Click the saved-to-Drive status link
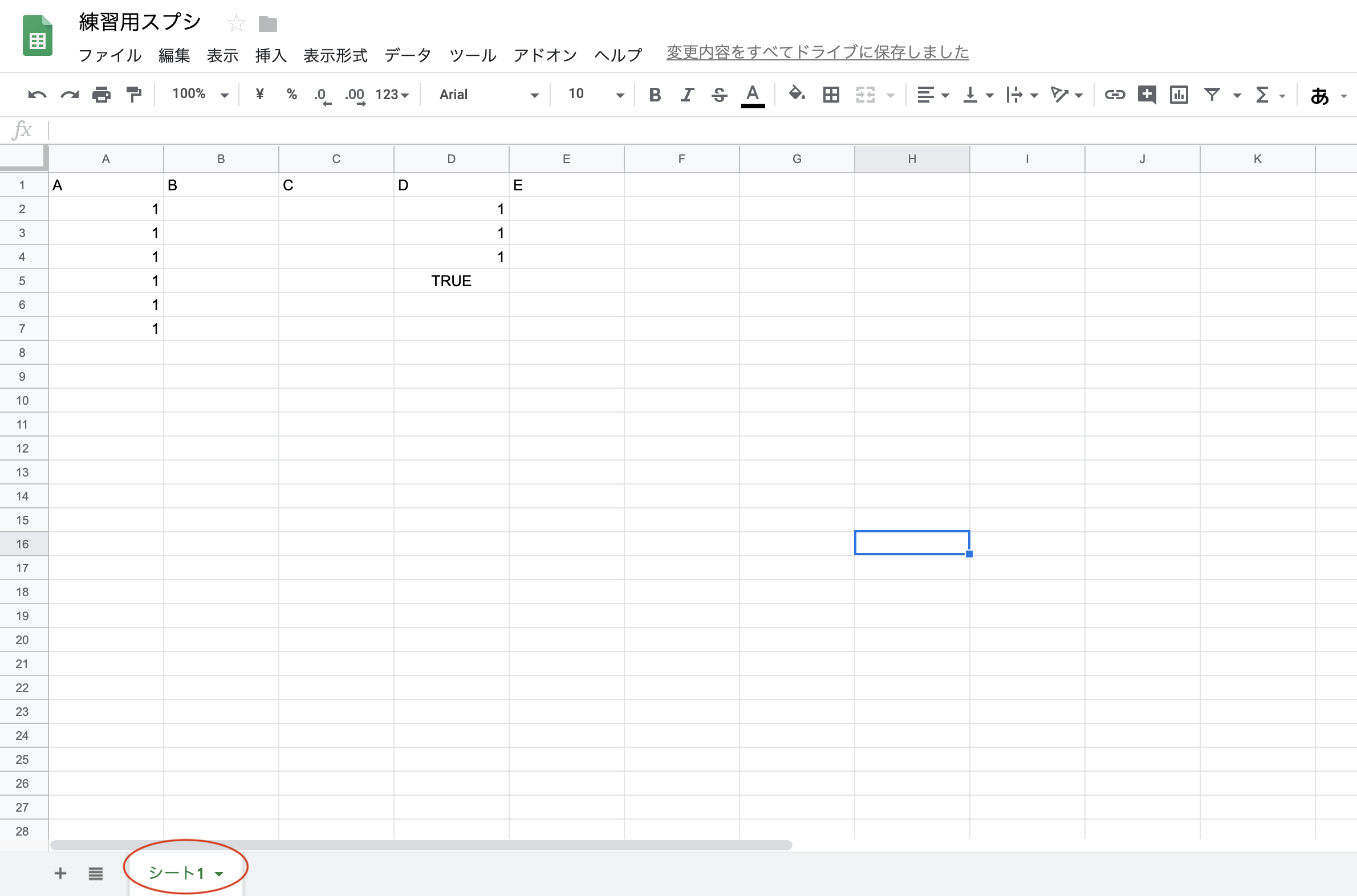Viewport: 1357px width, 896px height. click(x=818, y=52)
